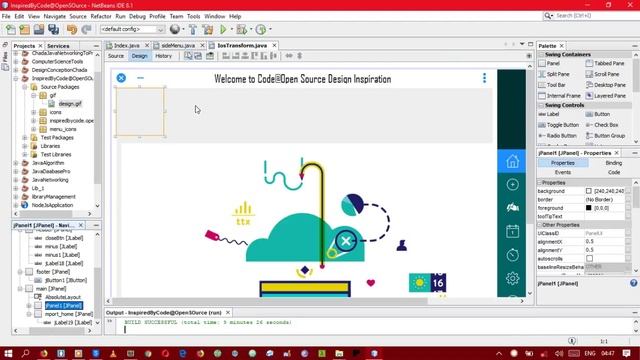Click the search magnifier icon at top right
Screen dimensions: 640x360
(x=547, y=16)
